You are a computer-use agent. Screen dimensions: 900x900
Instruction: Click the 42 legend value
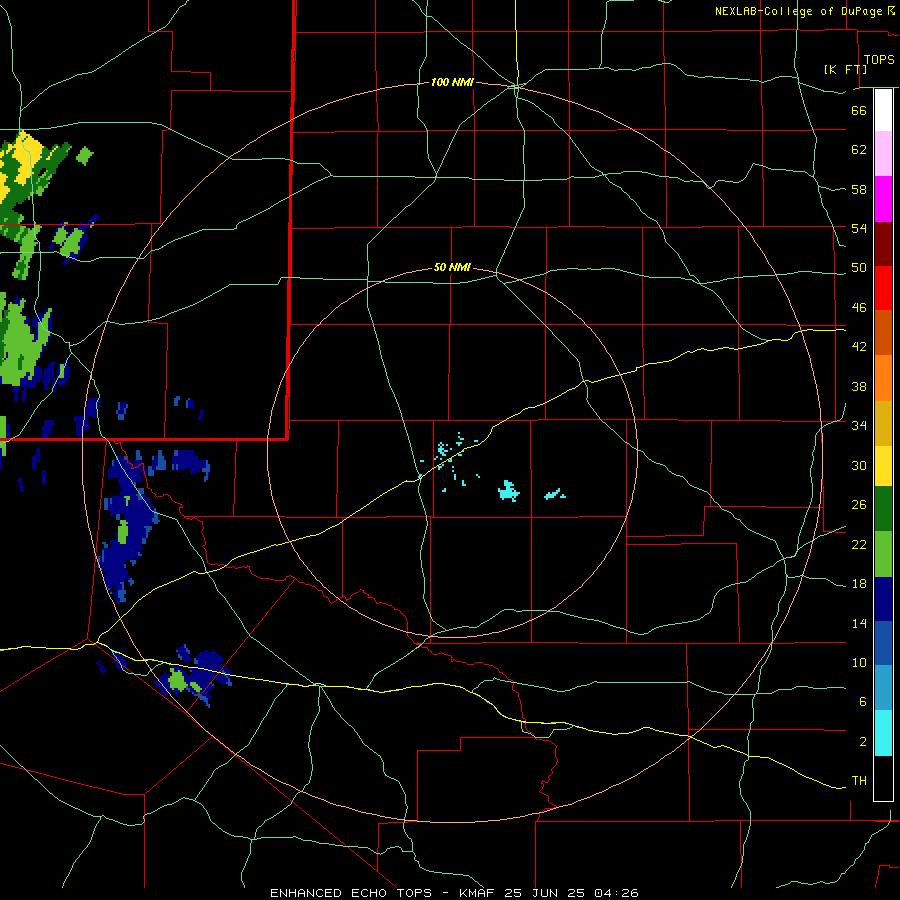tap(859, 347)
